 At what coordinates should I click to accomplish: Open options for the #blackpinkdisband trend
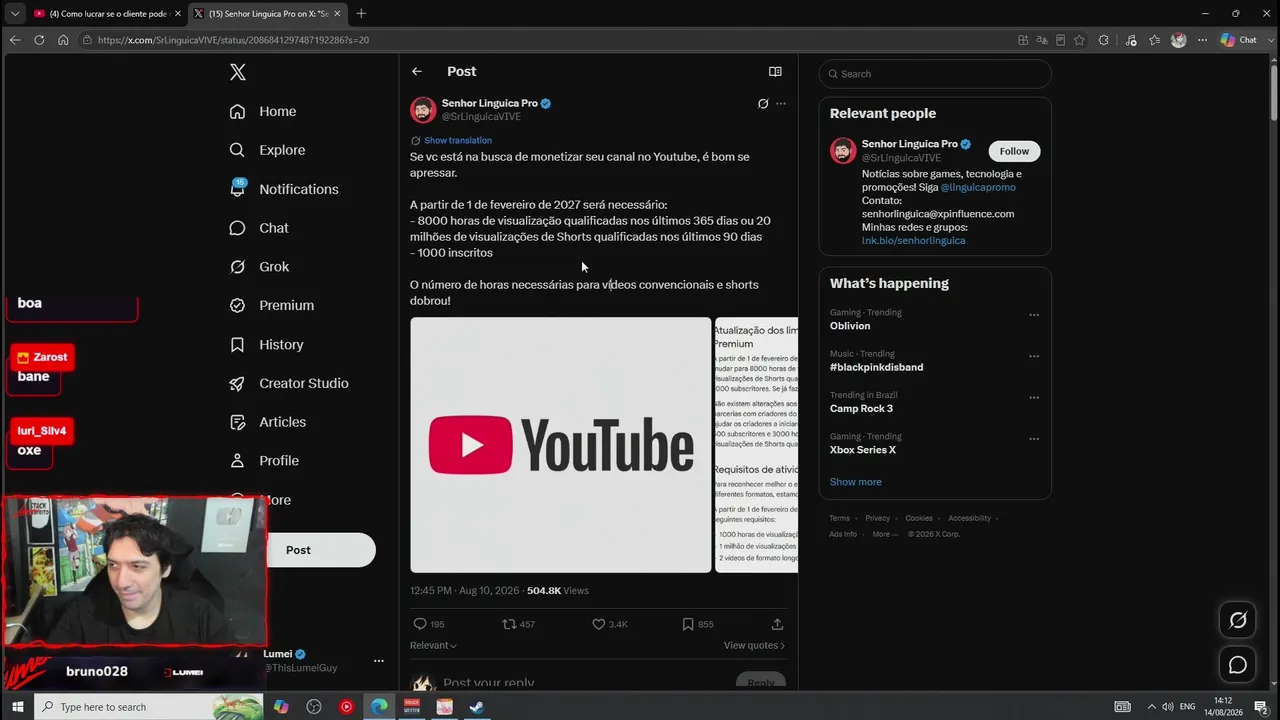coord(1034,356)
